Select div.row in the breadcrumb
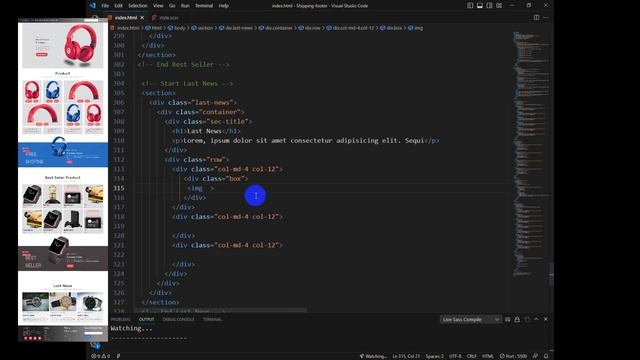 click(x=313, y=28)
